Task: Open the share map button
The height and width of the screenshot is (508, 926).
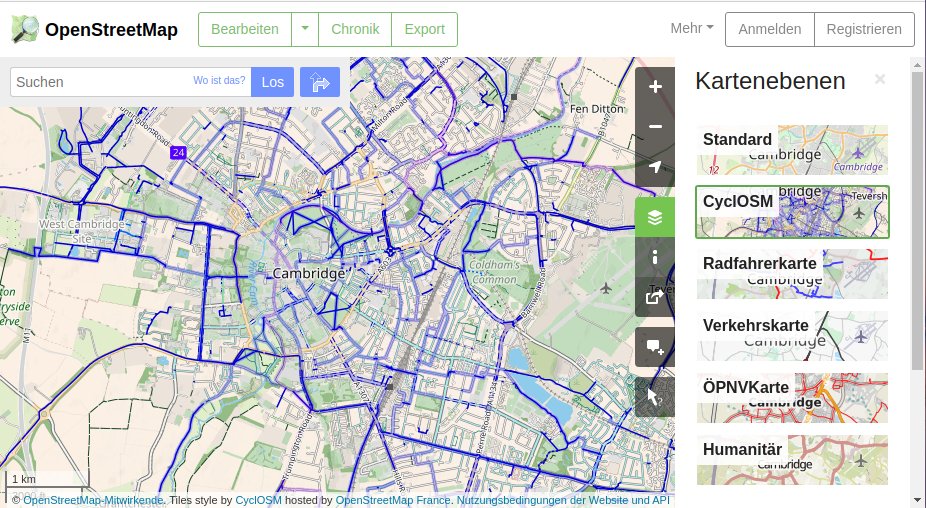Action: [x=655, y=297]
